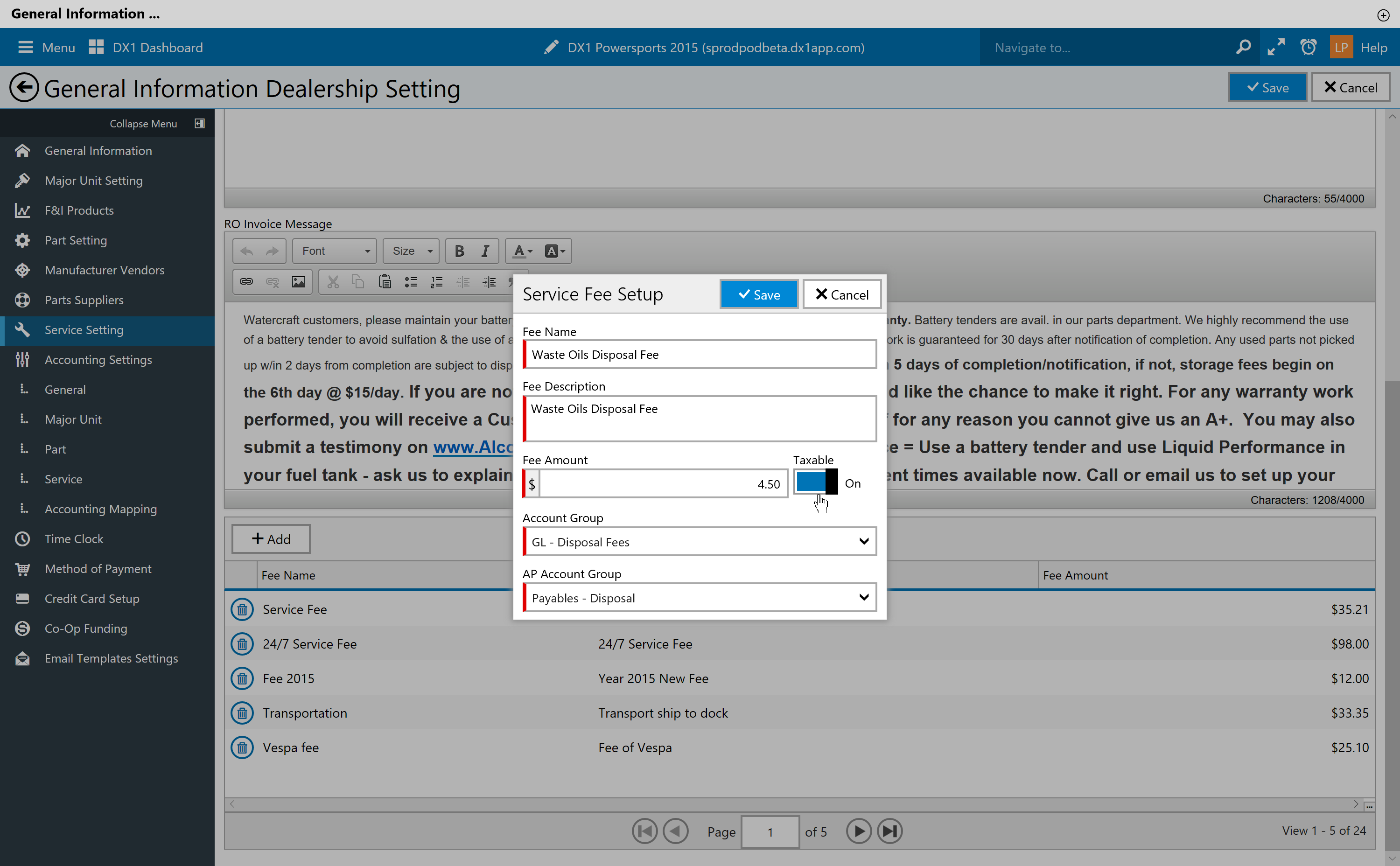This screenshot has width=1400, height=866.
Task: Open the Font dropdown in editor
Action: [335, 251]
